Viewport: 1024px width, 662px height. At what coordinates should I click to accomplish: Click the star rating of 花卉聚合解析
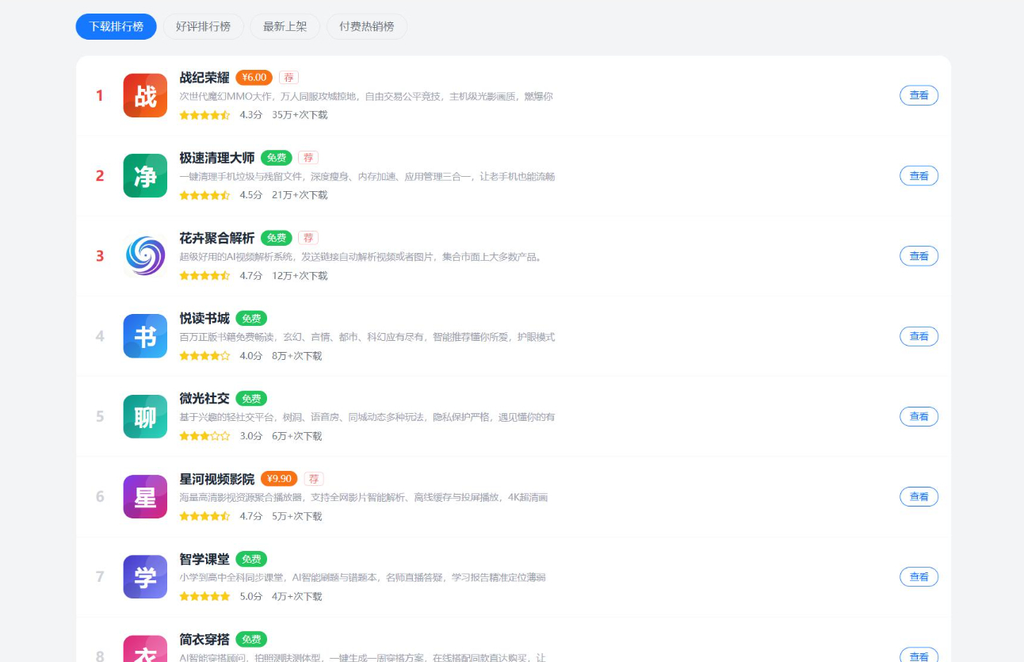tap(205, 276)
